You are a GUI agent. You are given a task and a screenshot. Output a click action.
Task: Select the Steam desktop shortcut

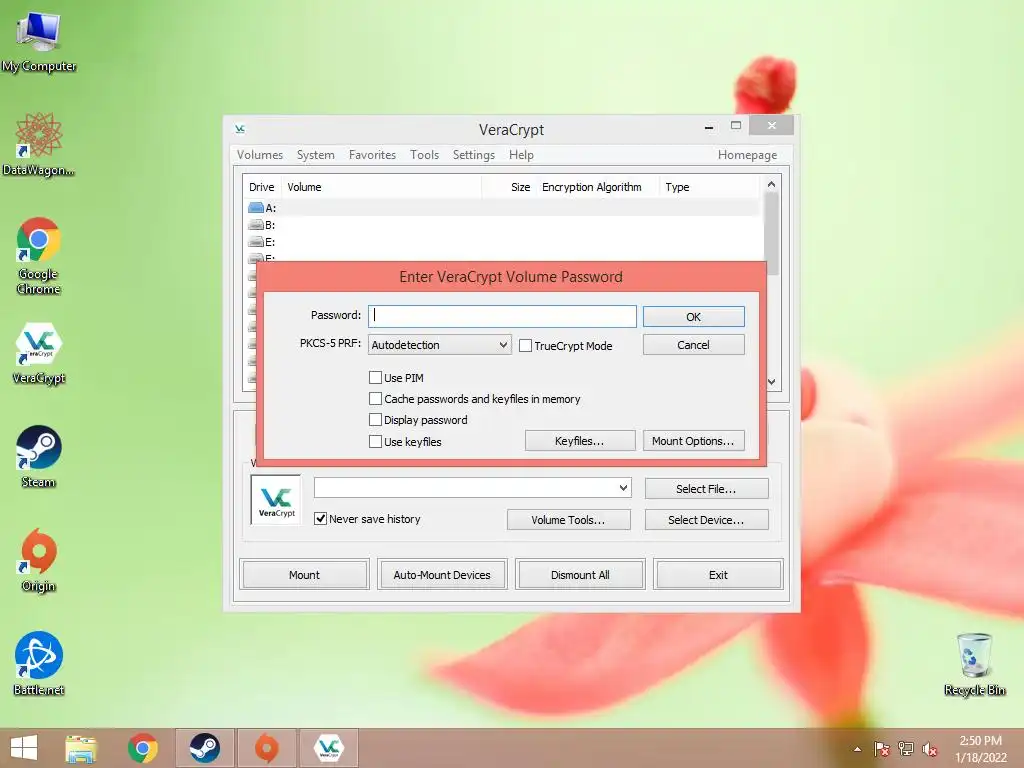pos(39,456)
